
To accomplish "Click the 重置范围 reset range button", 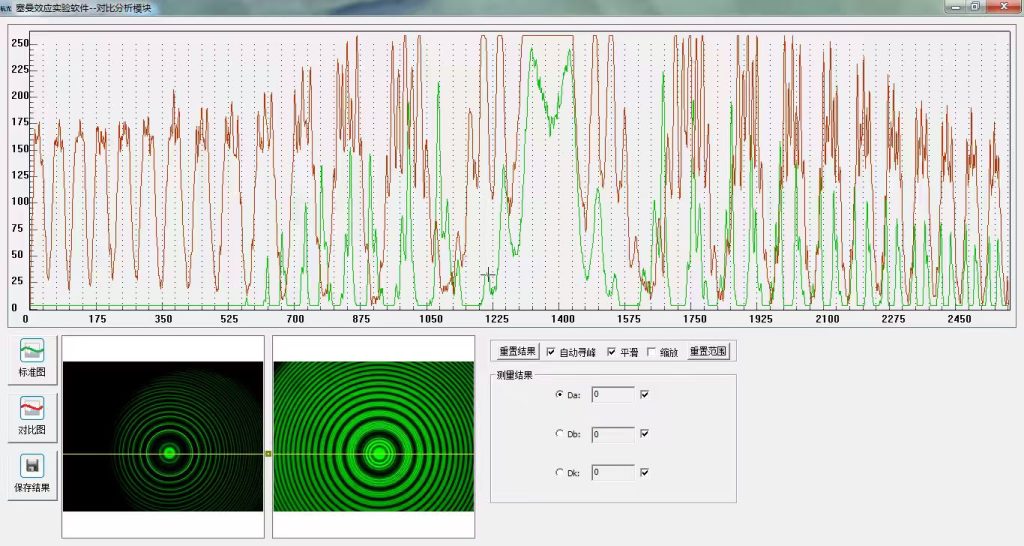I will [x=708, y=351].
